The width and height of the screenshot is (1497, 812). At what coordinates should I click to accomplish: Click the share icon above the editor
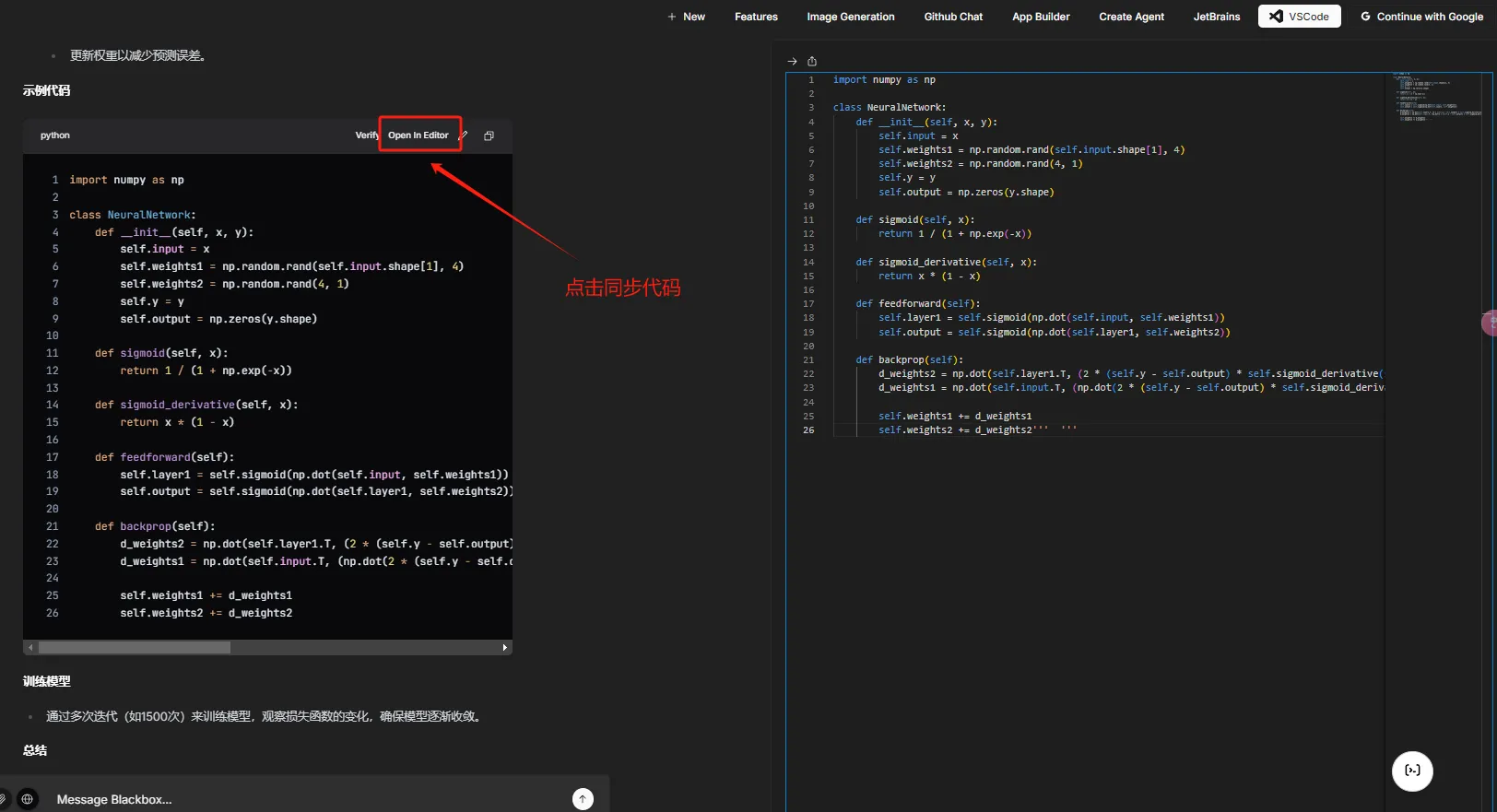pyautogui.click(x=812, y=62)
